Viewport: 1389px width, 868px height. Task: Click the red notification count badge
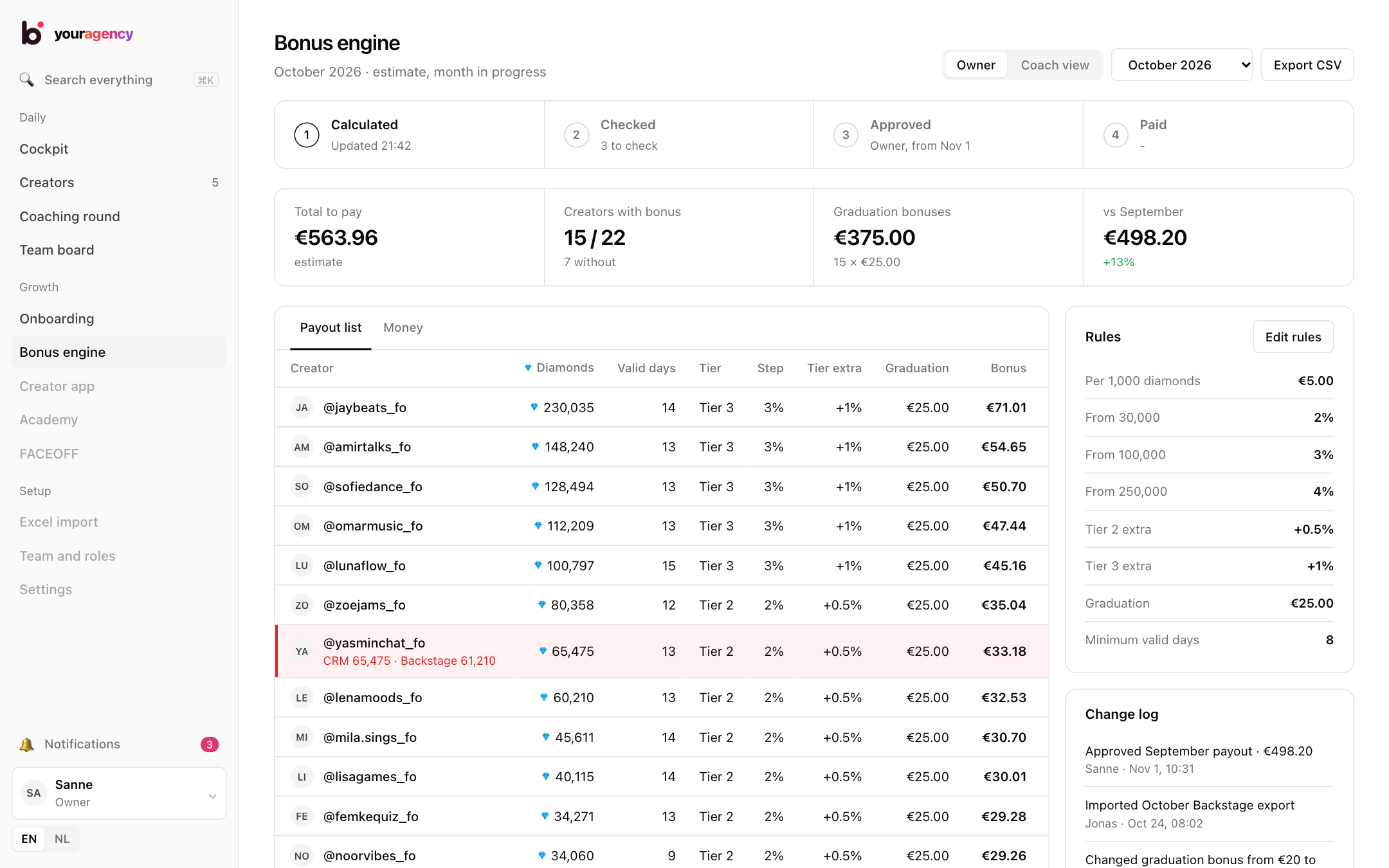[210, 745]
